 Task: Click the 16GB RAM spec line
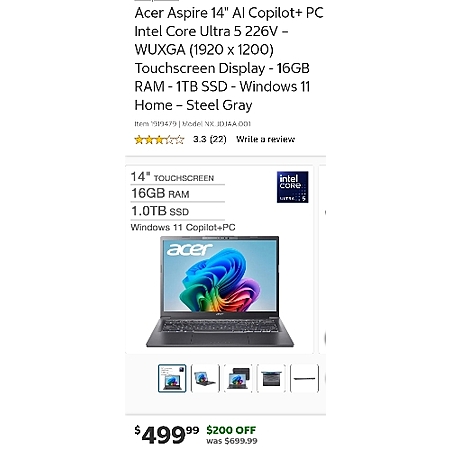tap(160, 193)
